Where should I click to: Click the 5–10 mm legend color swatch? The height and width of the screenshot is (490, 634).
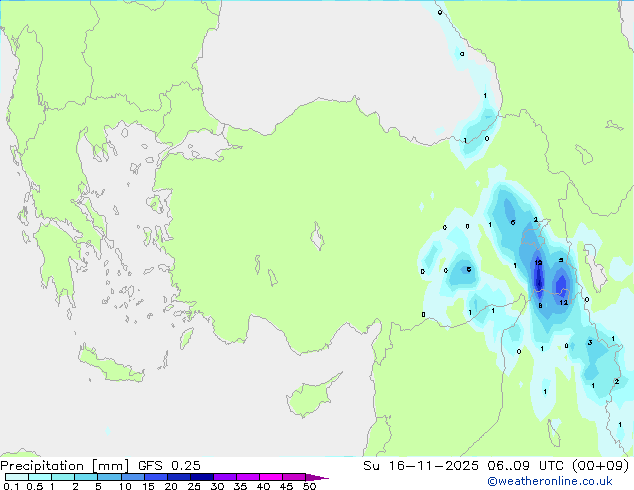tap(109, 477)
